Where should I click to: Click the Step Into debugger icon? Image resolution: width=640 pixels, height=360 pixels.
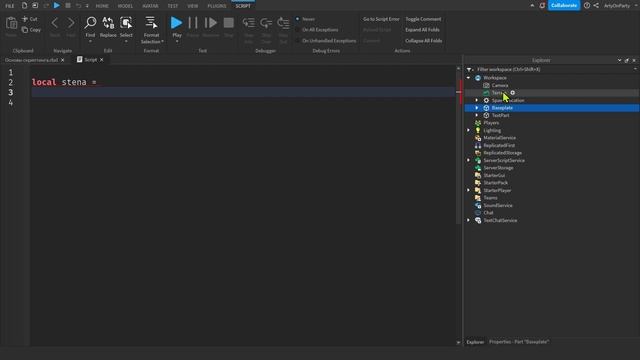pos(249,23)
